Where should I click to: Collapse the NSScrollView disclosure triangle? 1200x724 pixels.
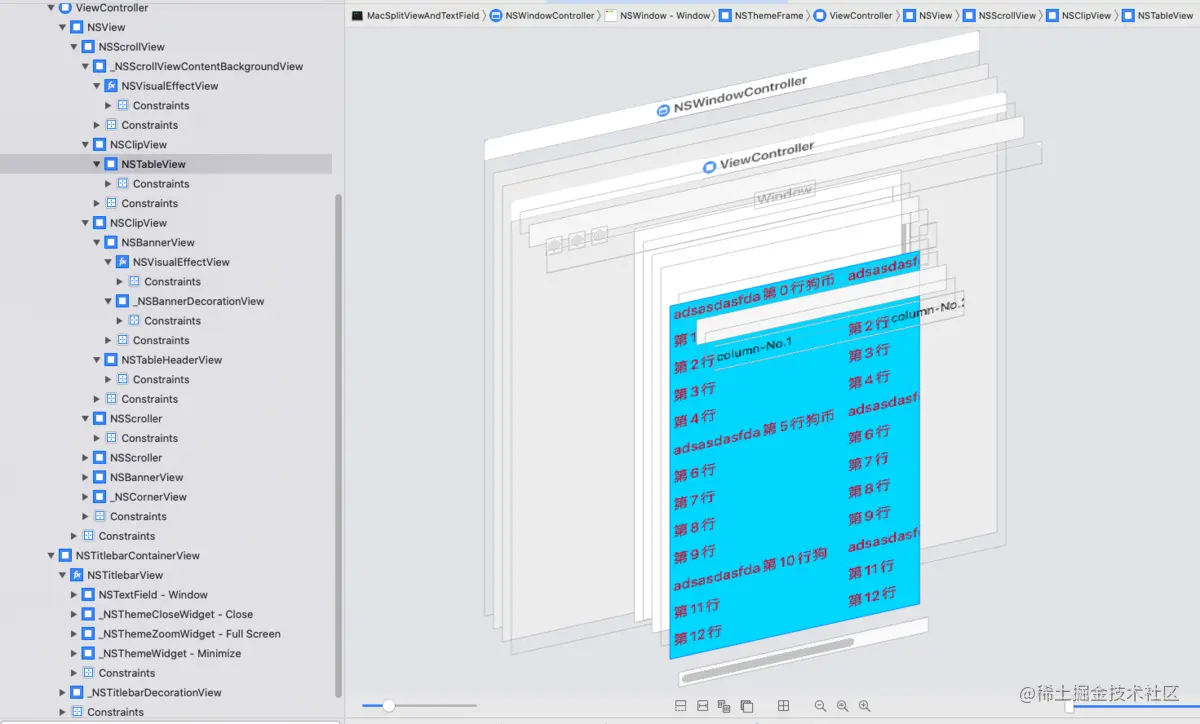point(74,47)
